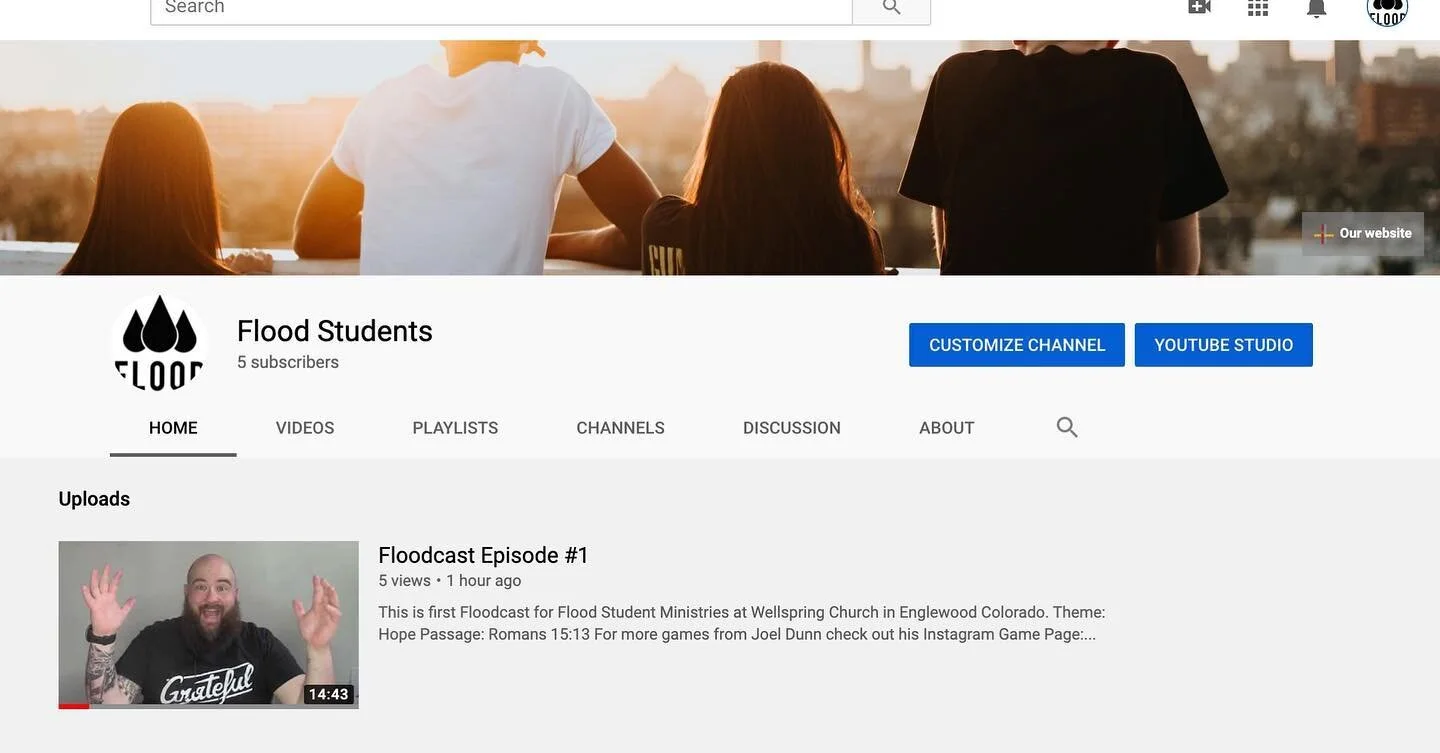This screenshot has height=753, width=1440.
Task: Go to the CHANNELS tab
Action: click(x=620, y=428)
